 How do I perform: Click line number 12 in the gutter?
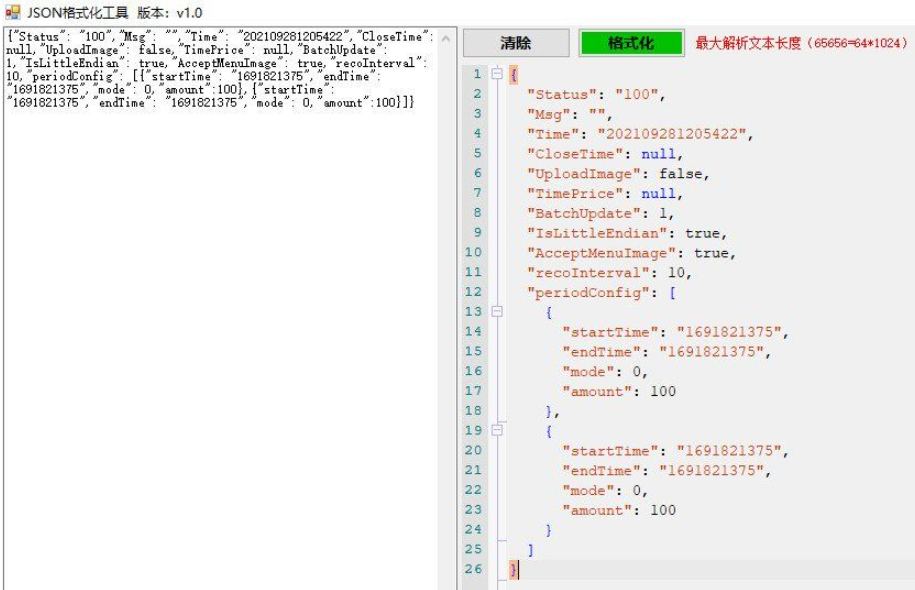pyautogui.click(x=473, y=292)
